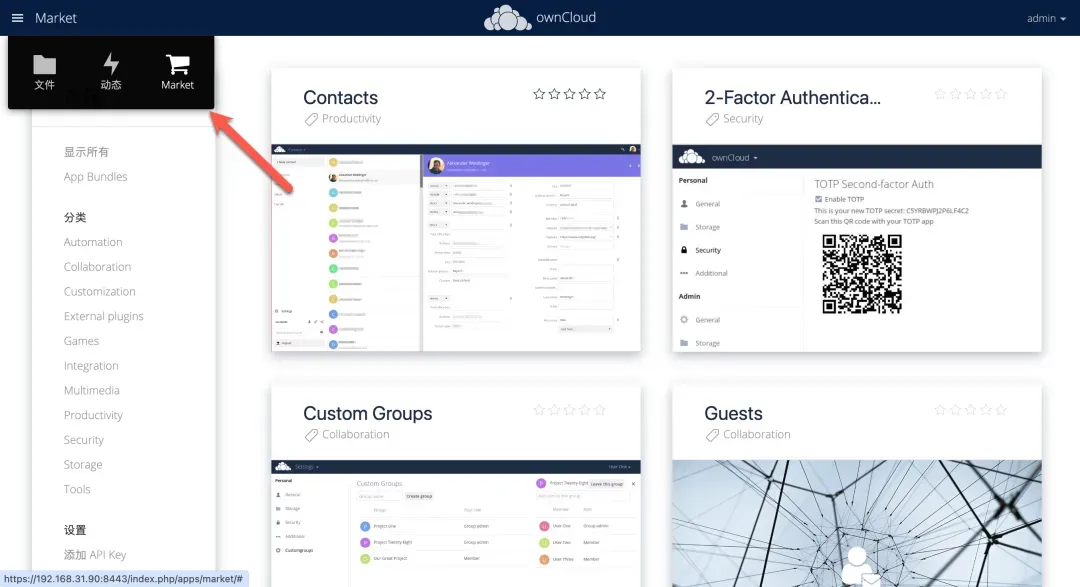
Task: Select 显示所有 in the sidebar
Action: 86,152
